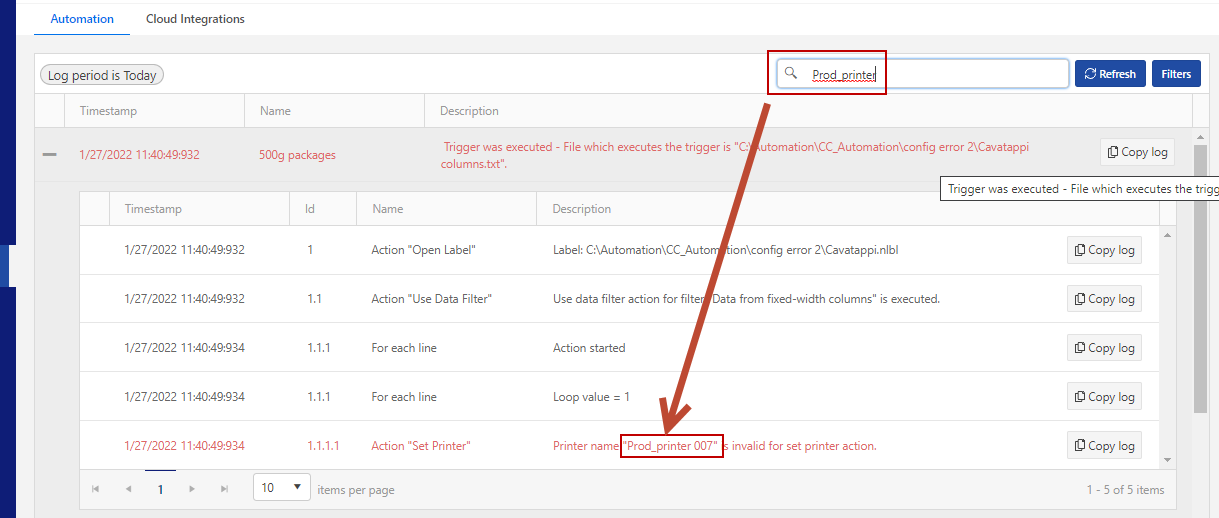Image resolution: width=1219 pixels, height=518 pixels.
Task: Switch to Cloud Integrations tab
Action: [195, 19]
